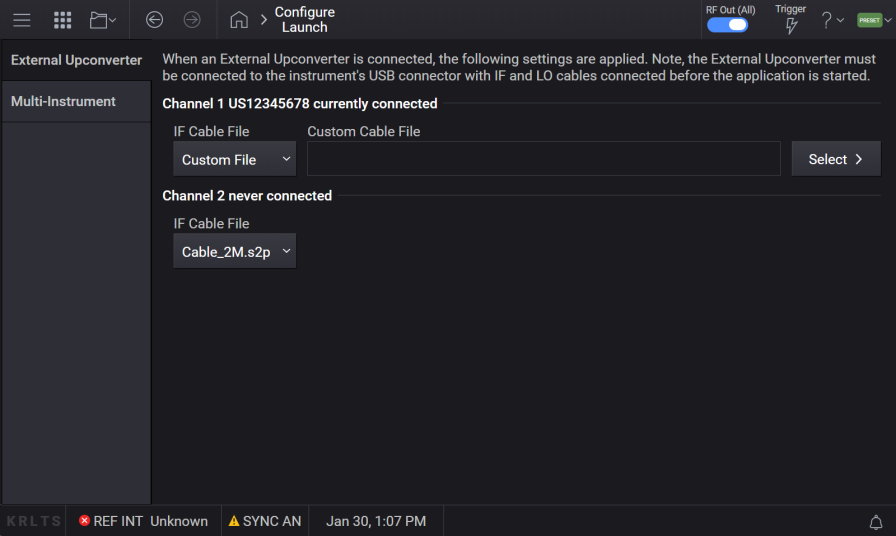Expand Channel 2 Cable_2M.s2p dropdown

235,252
